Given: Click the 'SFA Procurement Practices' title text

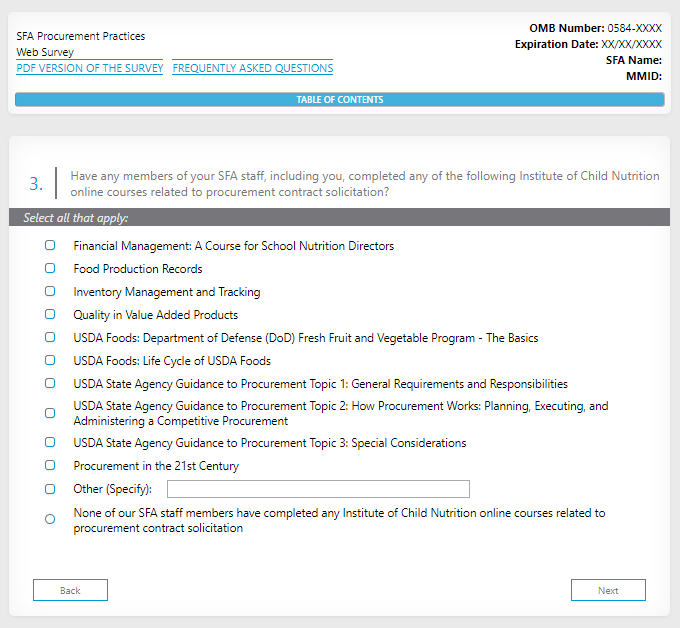Looking at the screenshot, I should click(81, 36).
